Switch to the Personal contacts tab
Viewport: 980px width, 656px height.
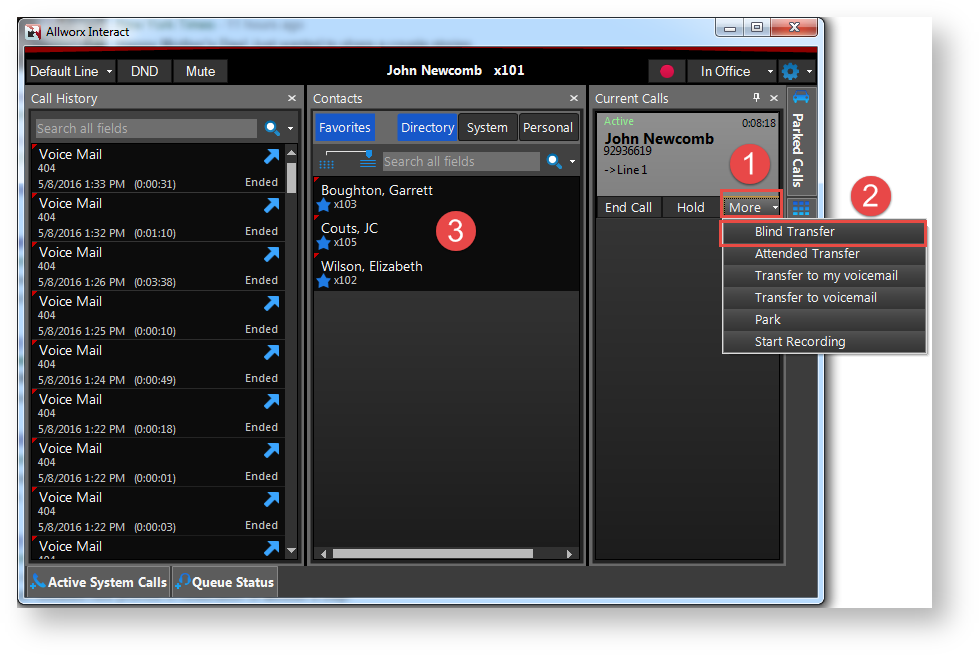point(547,127)
